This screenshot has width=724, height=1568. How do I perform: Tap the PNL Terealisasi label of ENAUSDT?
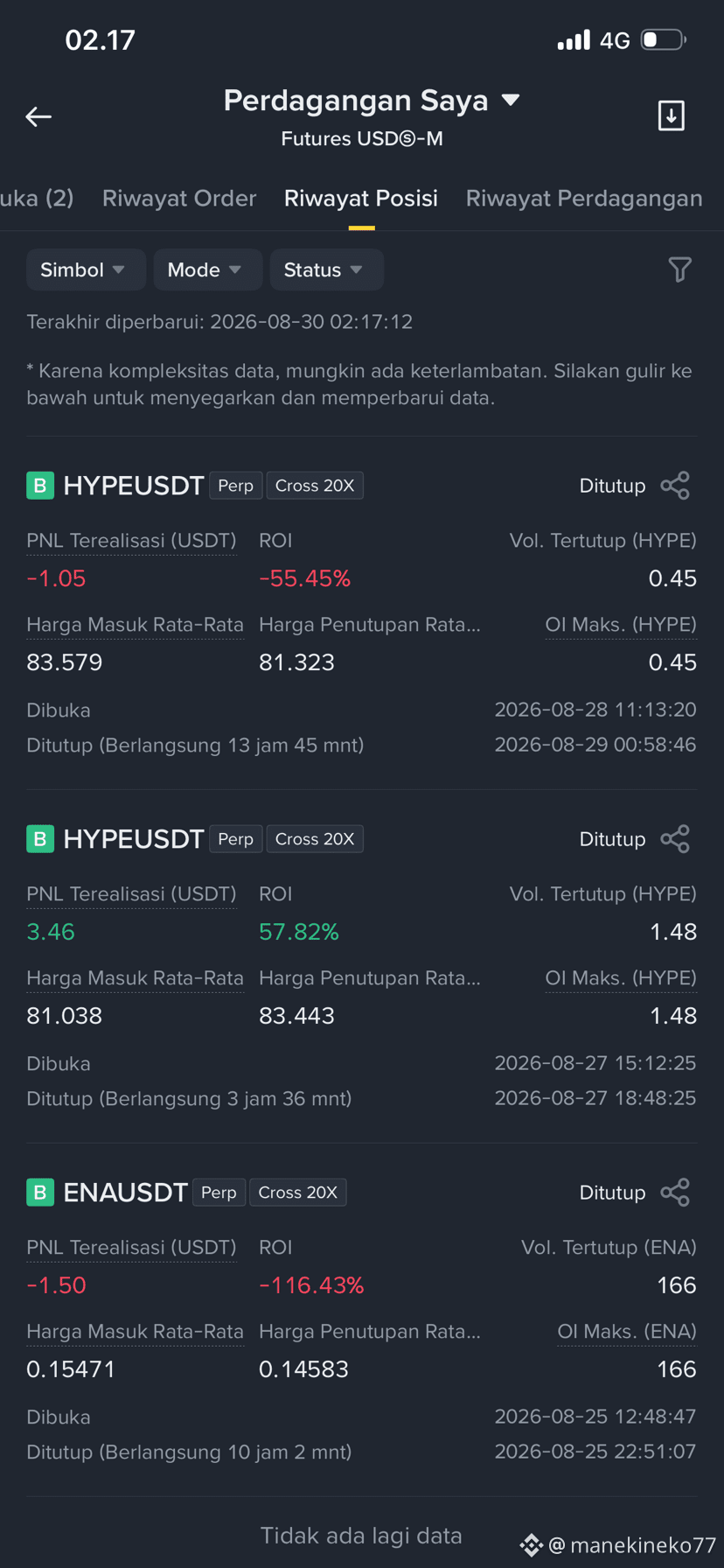click(x=131, y=1248)
